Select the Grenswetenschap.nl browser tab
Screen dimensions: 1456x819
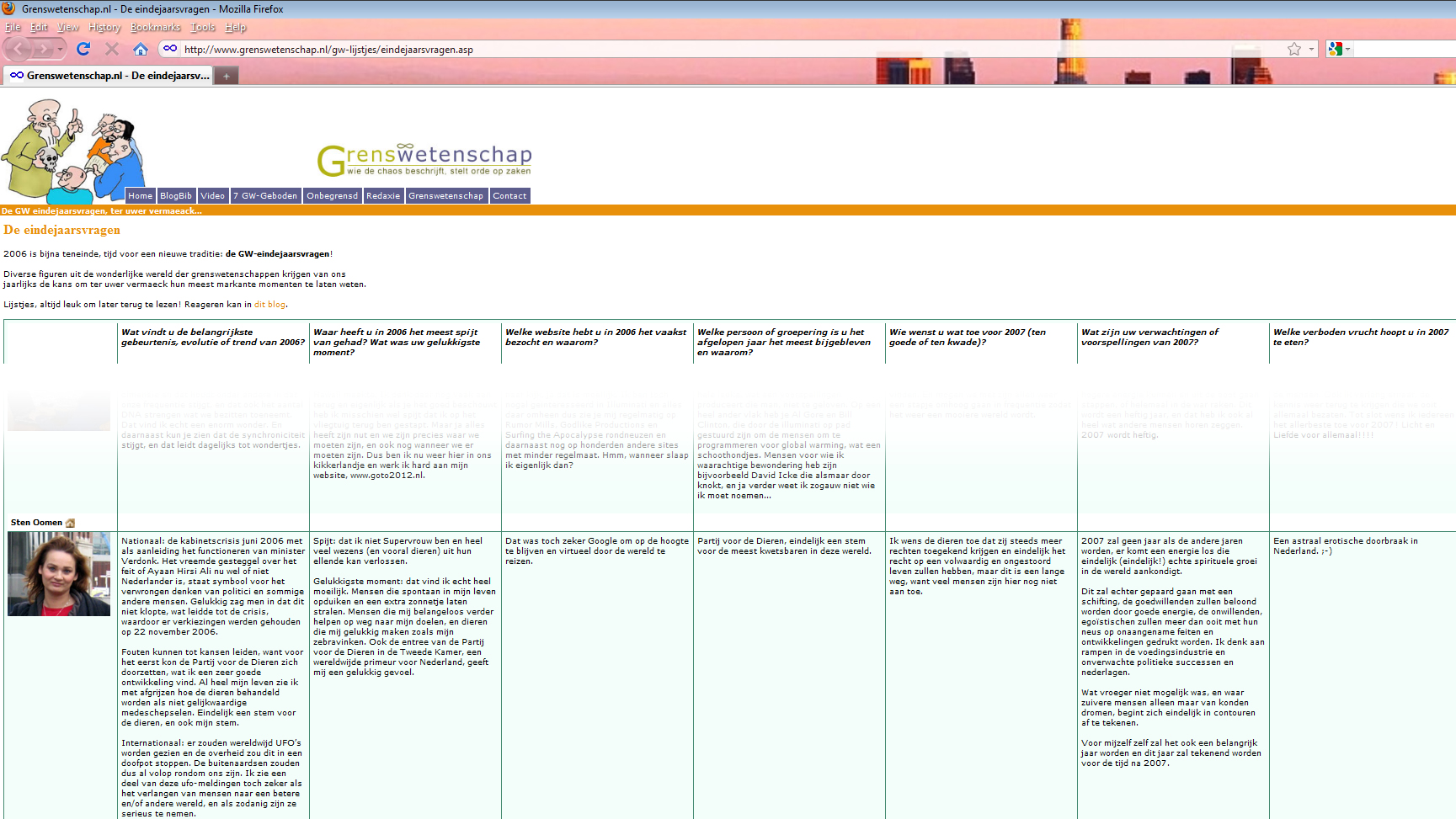[x=109, y=76]
